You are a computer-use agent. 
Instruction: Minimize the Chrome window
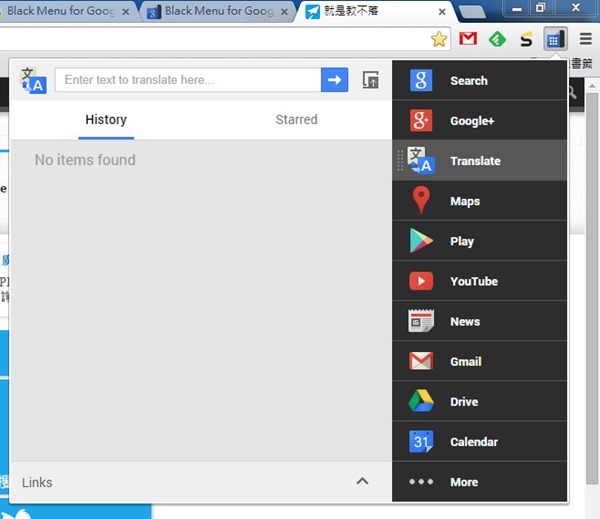(x=517, y=8)
